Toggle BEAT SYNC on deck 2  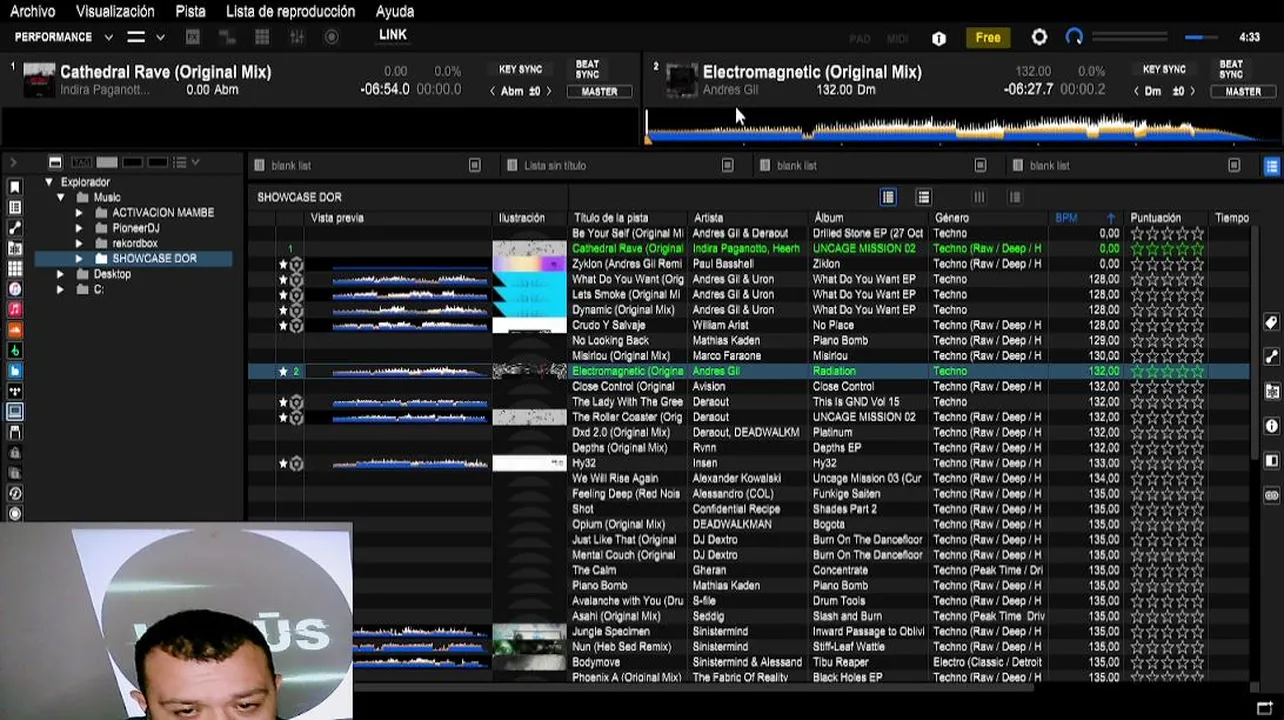[1231, 70]
